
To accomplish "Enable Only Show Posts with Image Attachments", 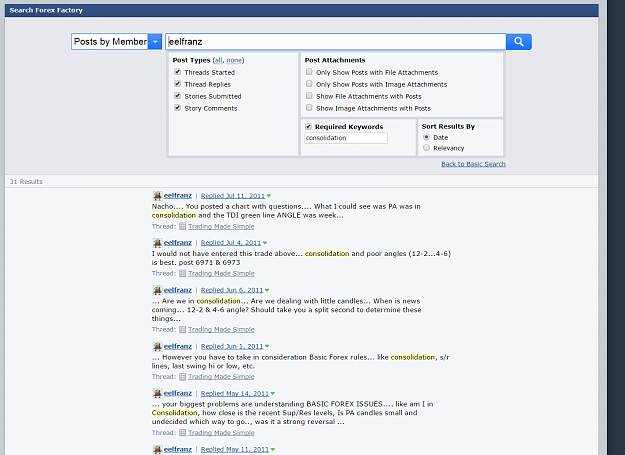I will tap(309, 84).
